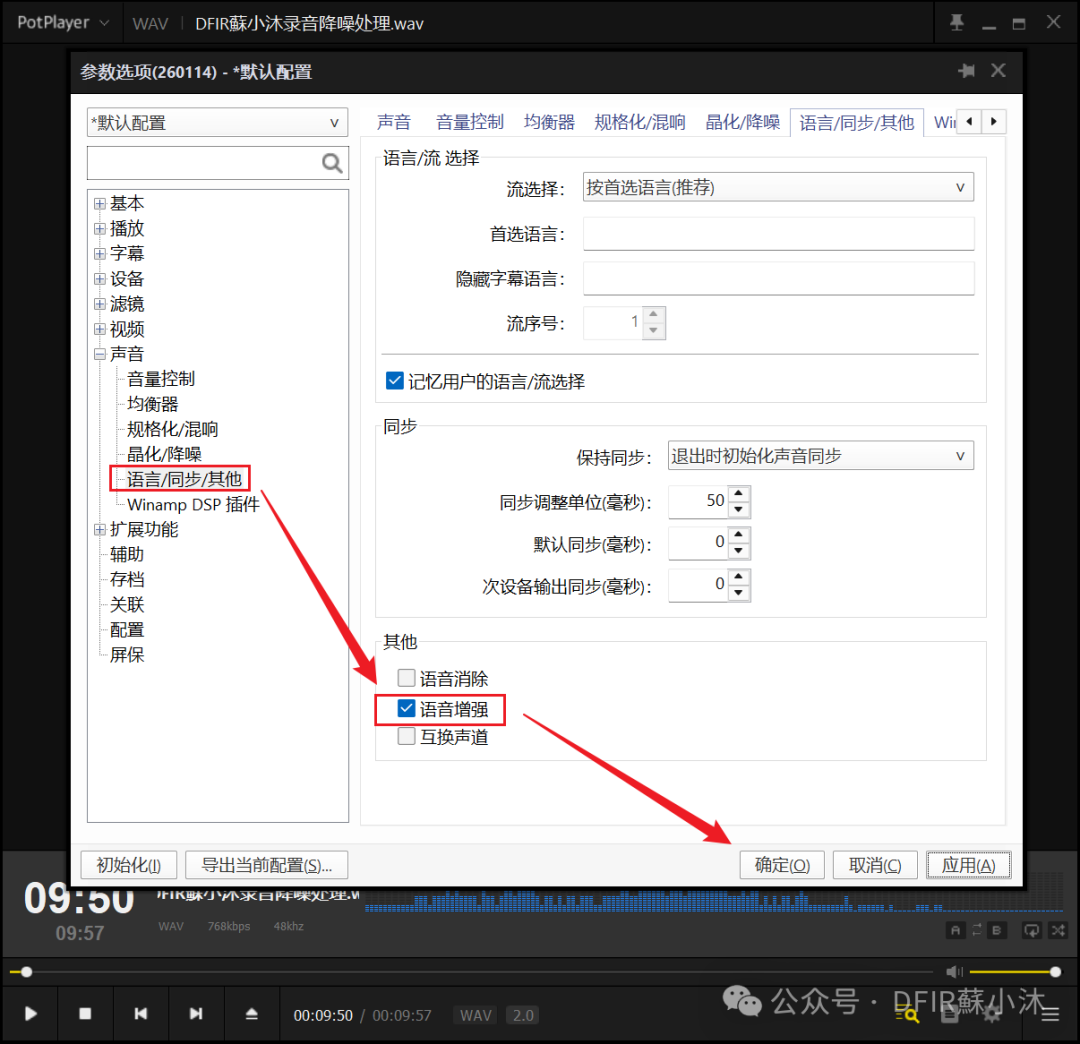Screen dimensions: 1080x1044
Task: Click the 确定(O) button
Action: (x=782, y=865)
